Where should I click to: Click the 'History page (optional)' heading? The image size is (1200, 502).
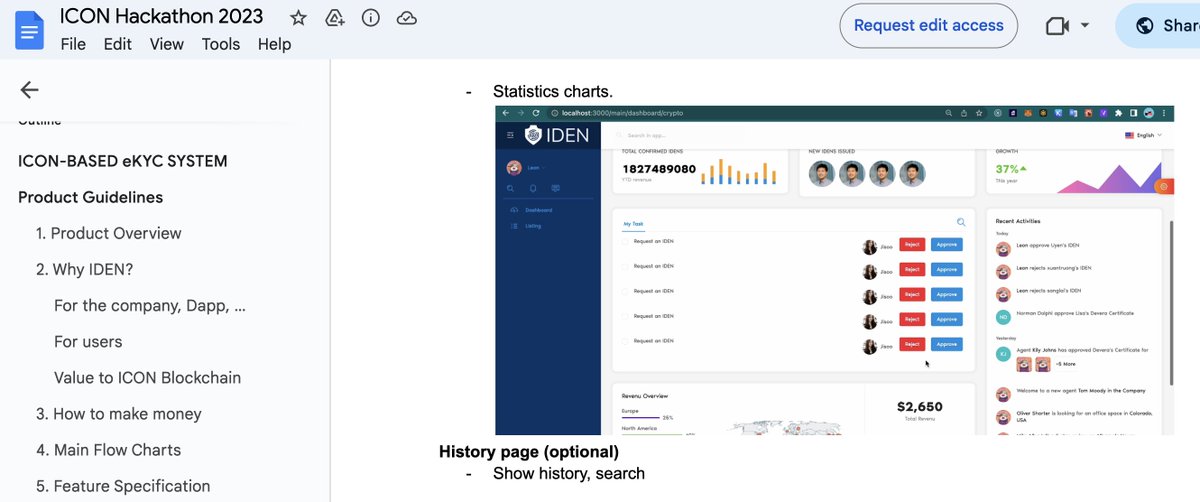[x=529, y=452]
